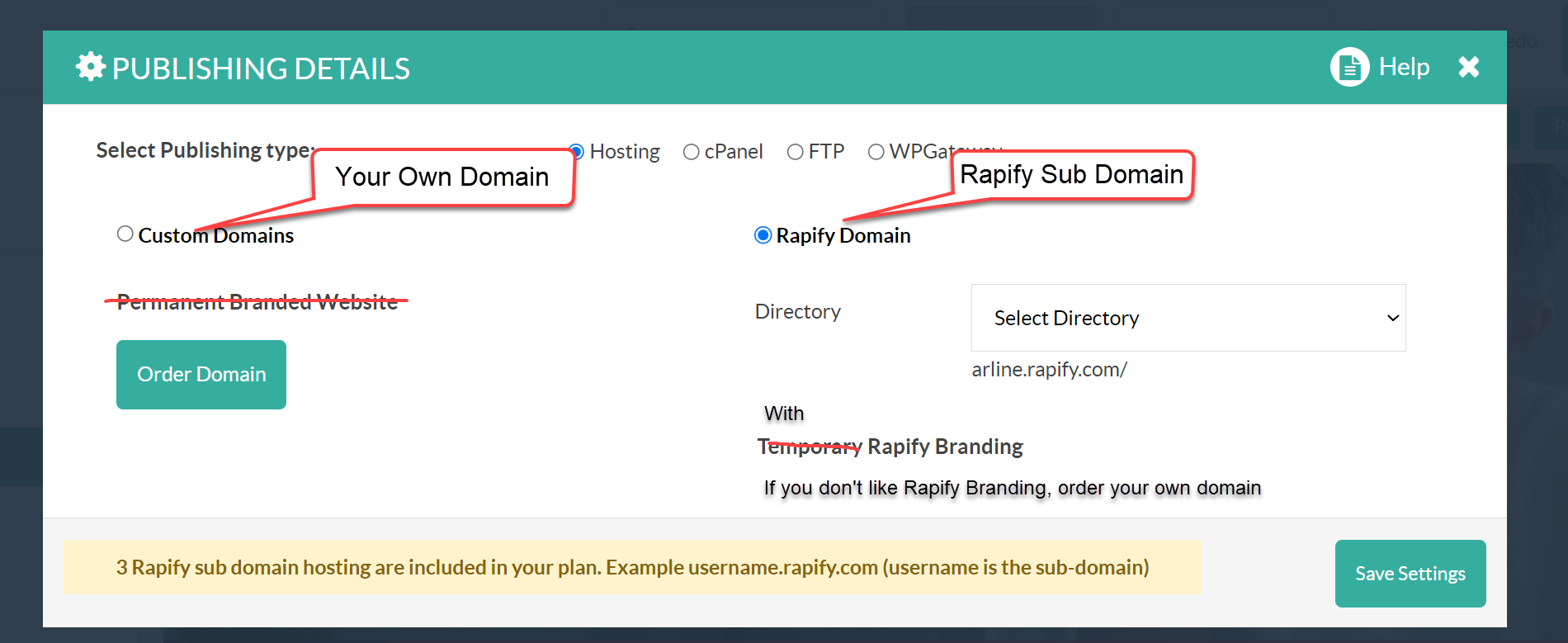
Task: Click the Rapify Sub Domain callout
Action: [x=1071, y=174]
